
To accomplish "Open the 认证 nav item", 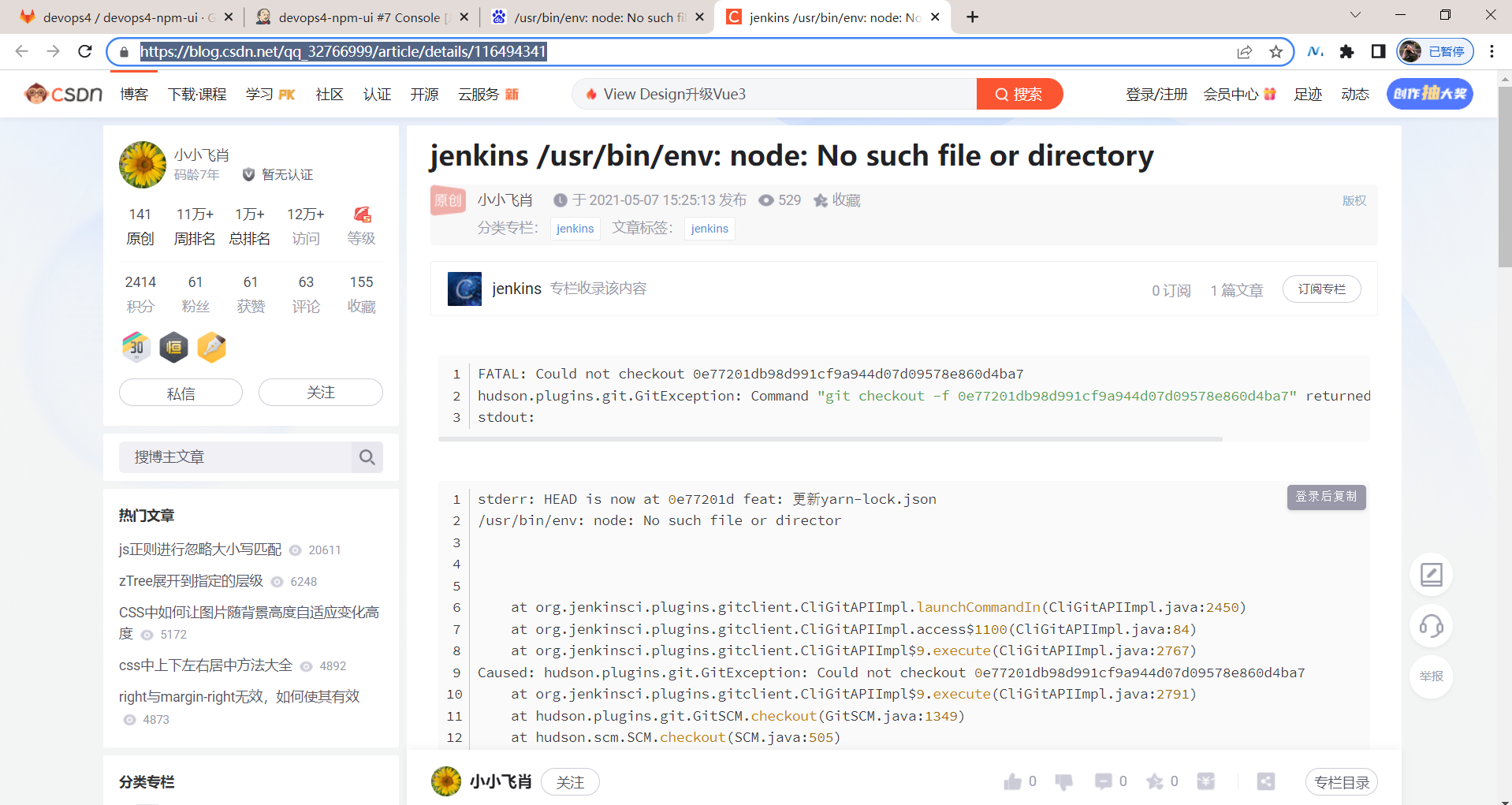I will tap(377, 95).
